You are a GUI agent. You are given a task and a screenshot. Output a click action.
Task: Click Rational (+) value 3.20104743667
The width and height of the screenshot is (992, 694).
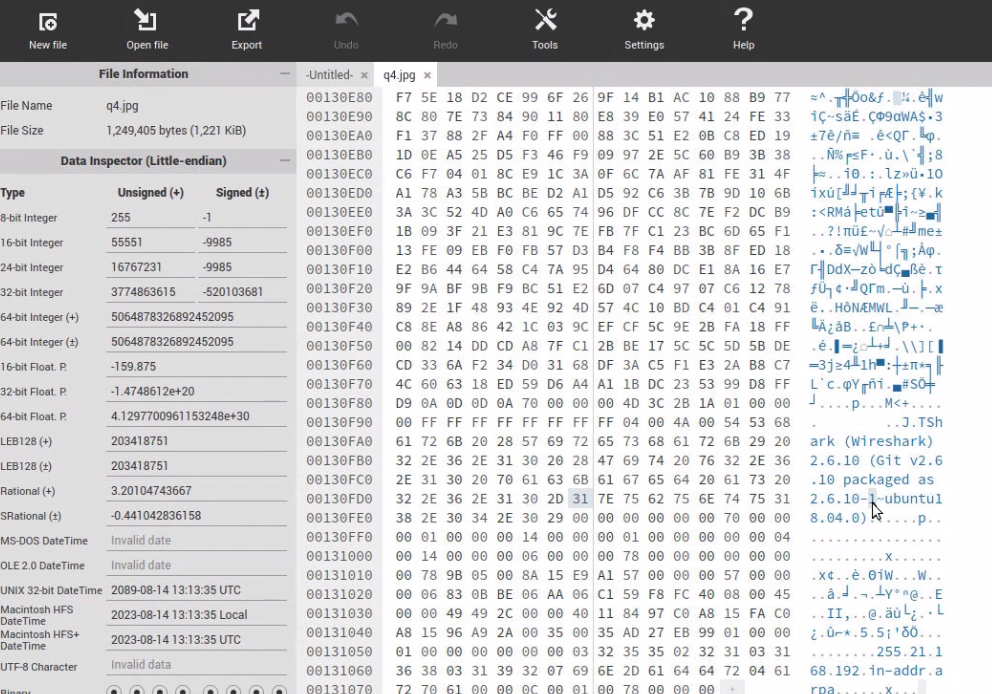pos(196,491)
